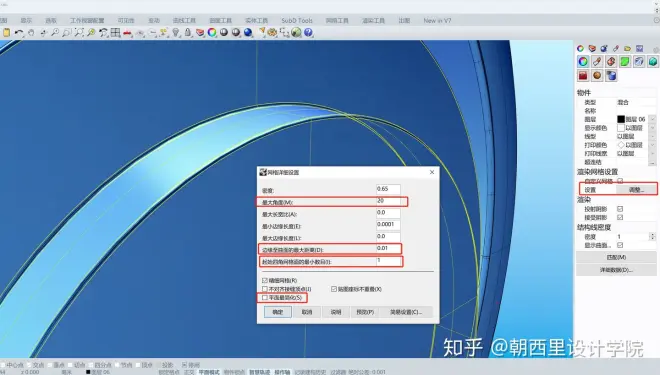Open the 打印颜色 dropdown arrow
Screen dimensions: 660x375
(653, 145)
